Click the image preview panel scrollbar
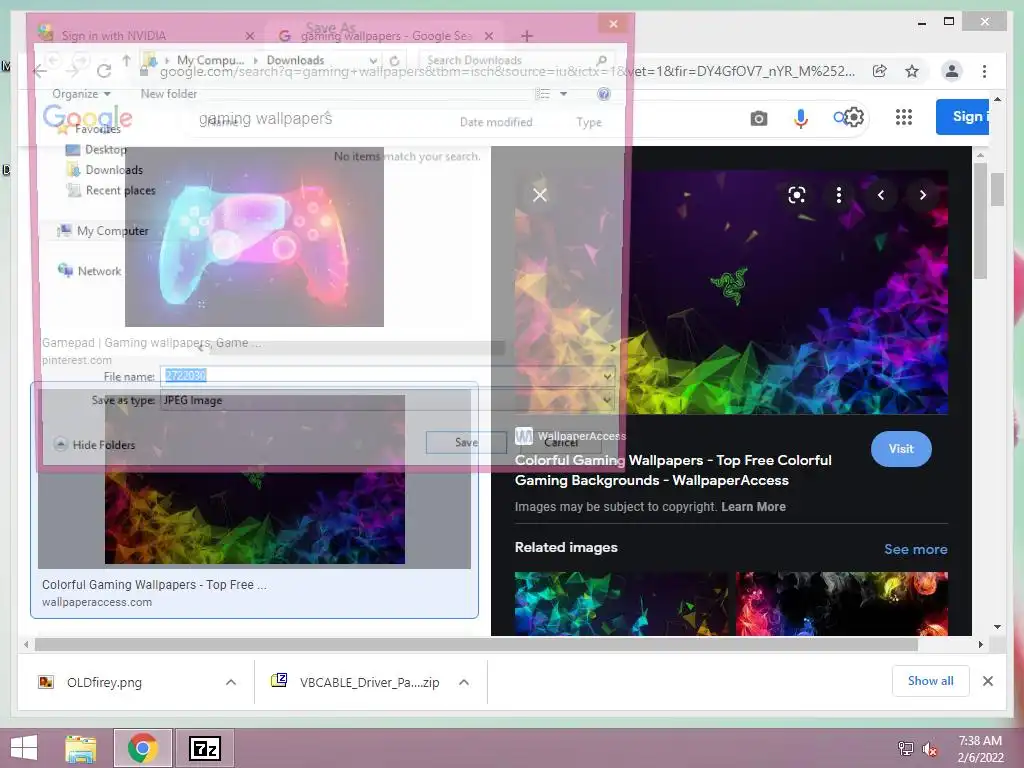The width and height of the screenshot is (1024, 768). [x=980, y=221]
